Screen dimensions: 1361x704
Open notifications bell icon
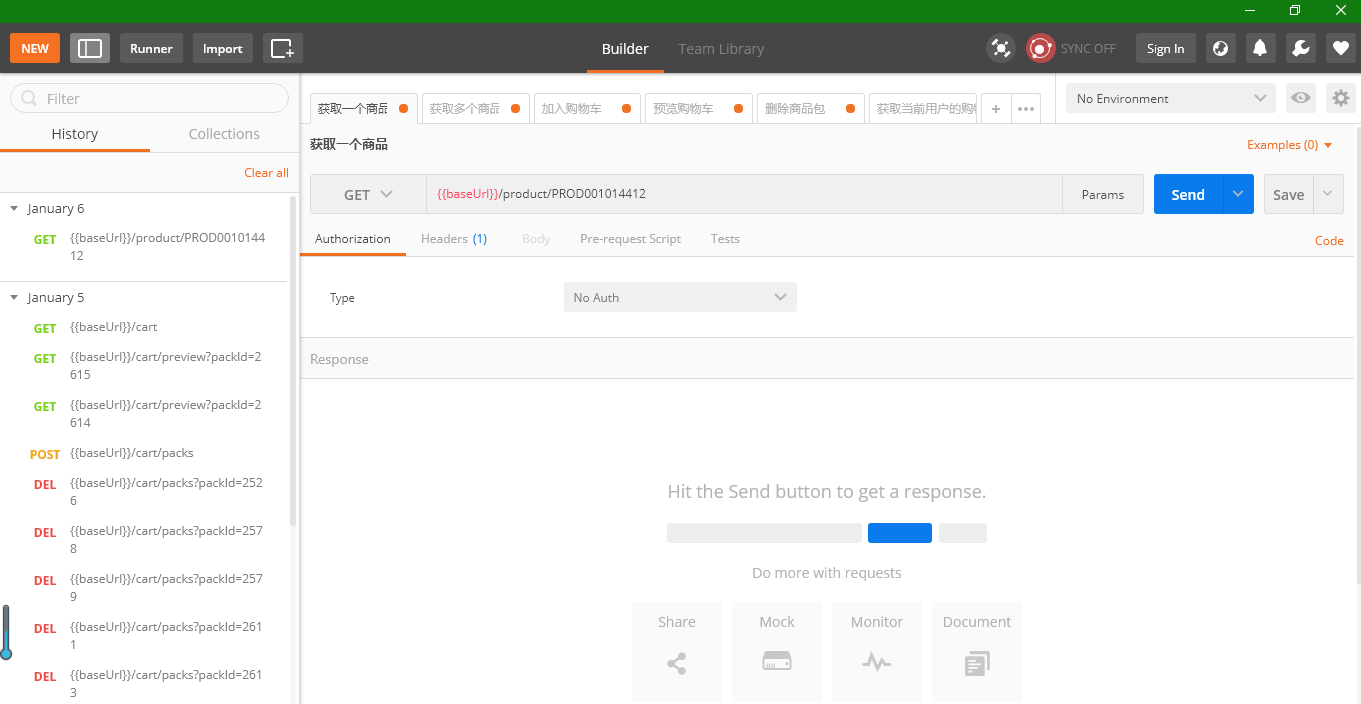point(1260,48)
